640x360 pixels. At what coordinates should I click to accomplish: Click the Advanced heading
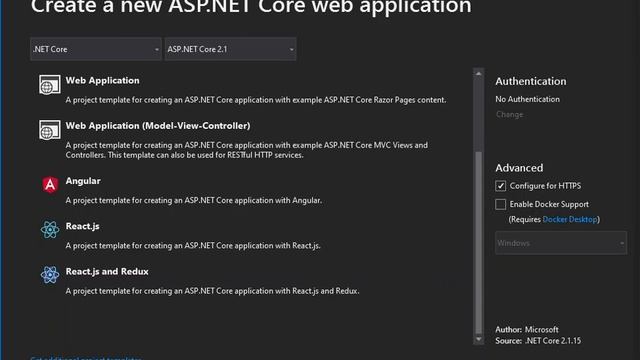(x=519, y=168)
